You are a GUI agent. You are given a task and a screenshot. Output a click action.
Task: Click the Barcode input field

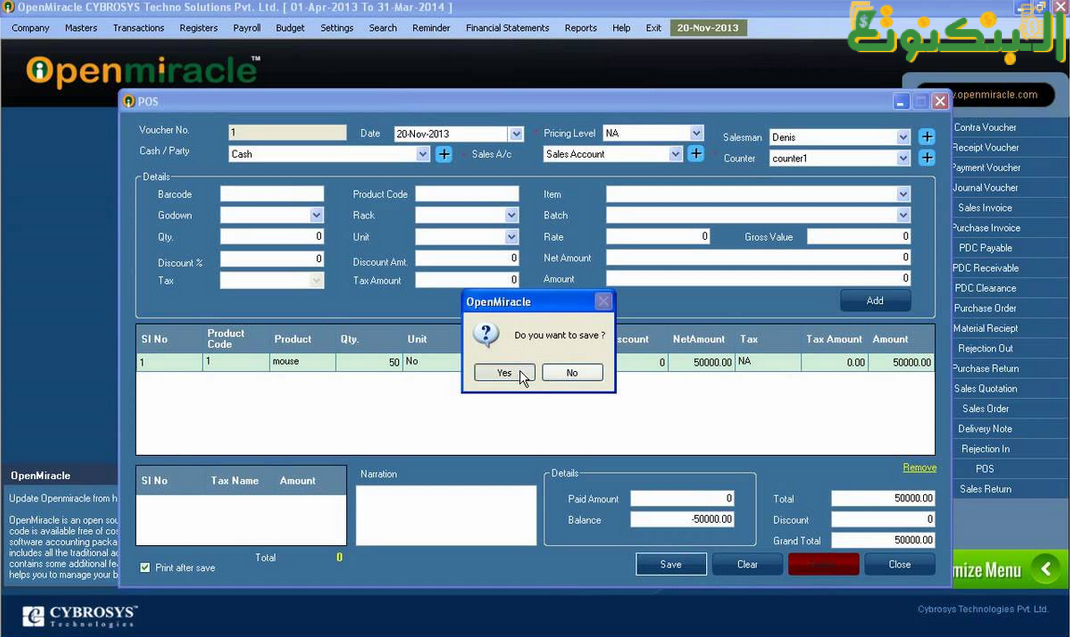click(272, 194)
